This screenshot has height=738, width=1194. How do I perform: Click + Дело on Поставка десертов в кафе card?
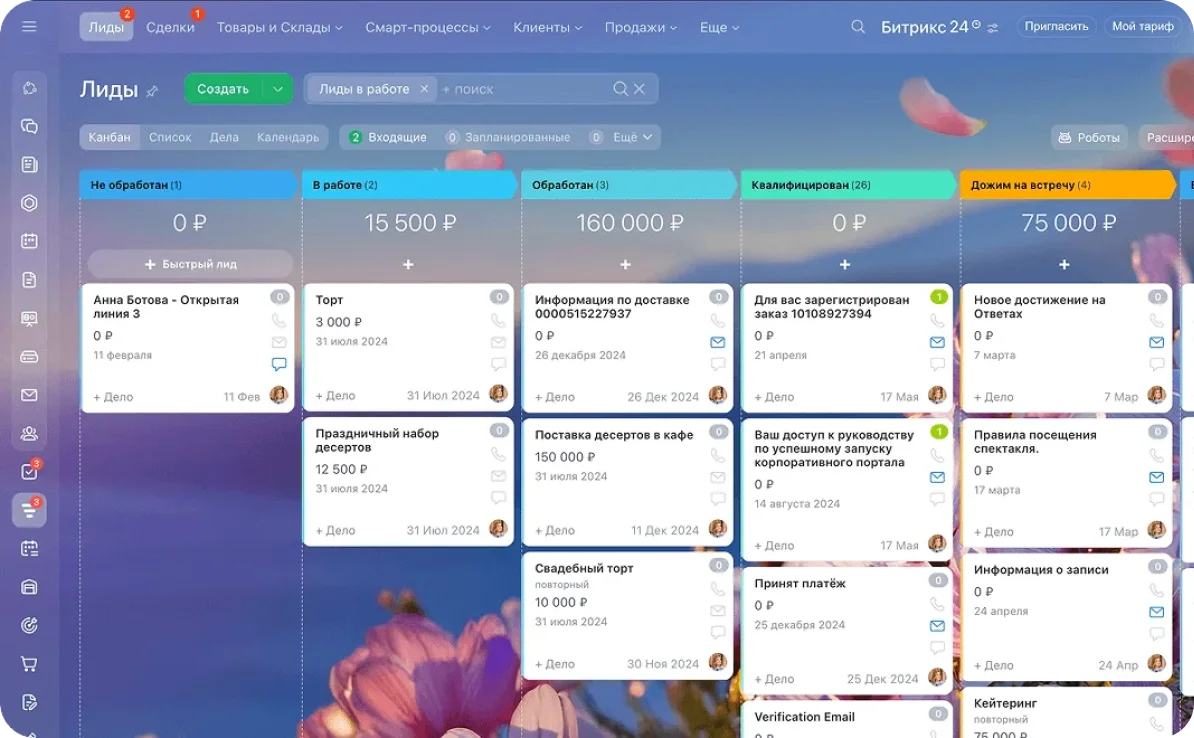coord(554,531)
